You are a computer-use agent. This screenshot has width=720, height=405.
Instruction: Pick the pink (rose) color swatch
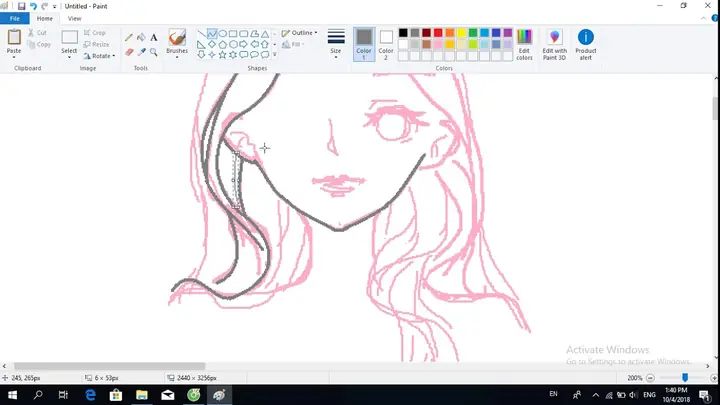(438, 44)
